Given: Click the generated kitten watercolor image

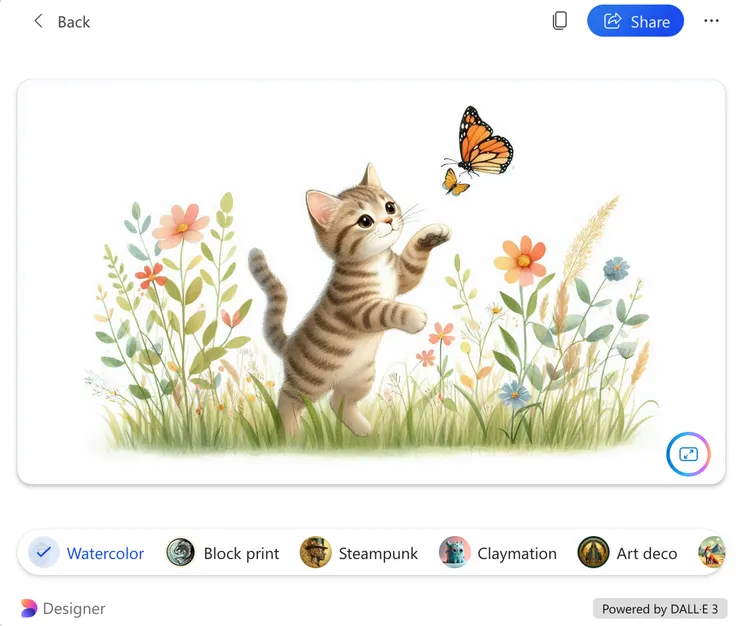Looking at the screenshot, I should [371, 282].
